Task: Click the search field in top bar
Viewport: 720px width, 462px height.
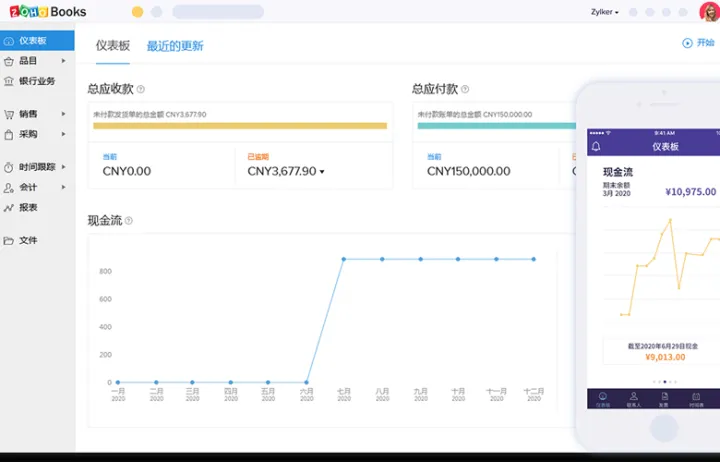Action: coord(218,12)
